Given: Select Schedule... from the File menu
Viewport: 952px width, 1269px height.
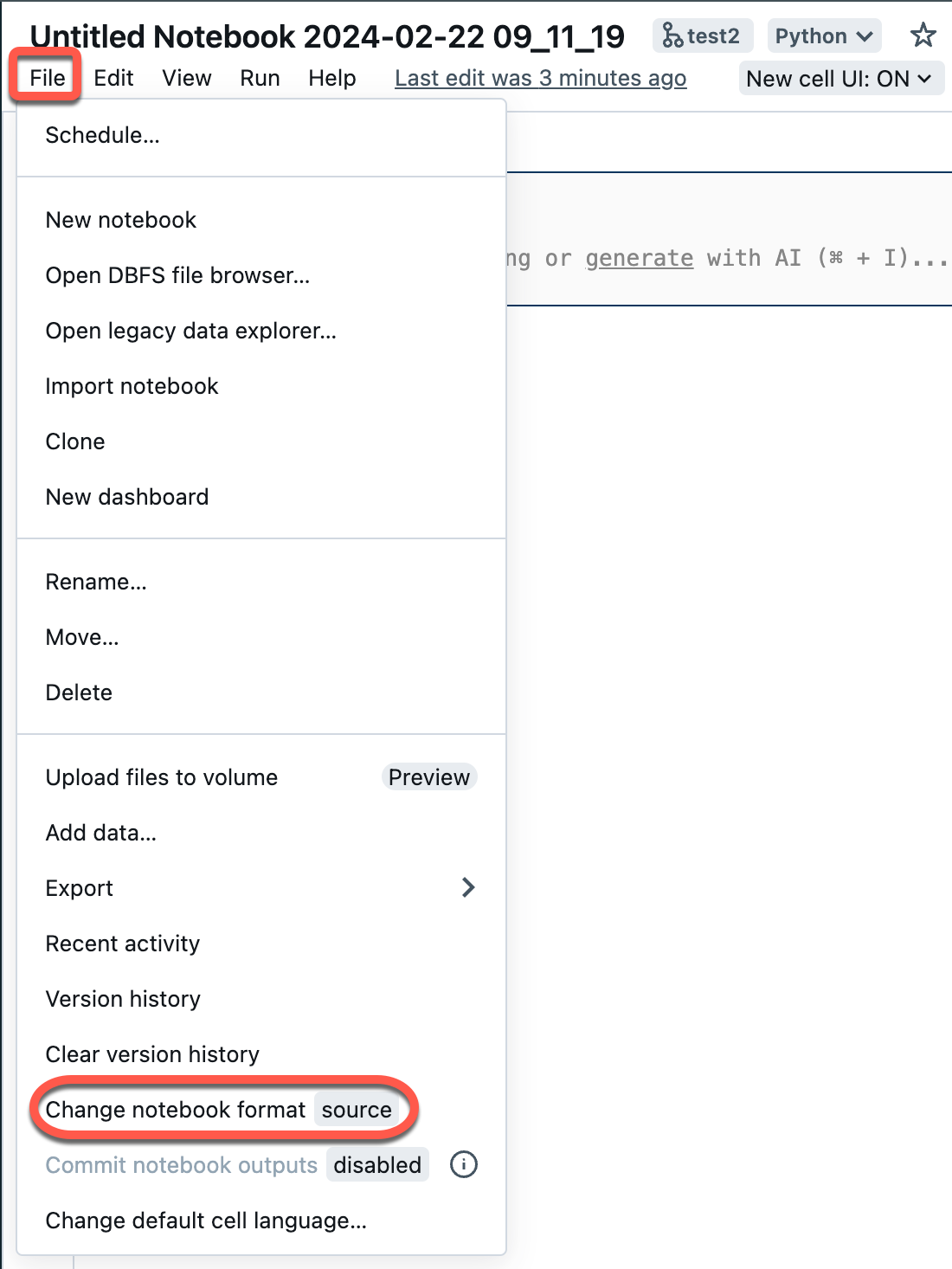Looking at the screenshot, I should pos(261,135).
